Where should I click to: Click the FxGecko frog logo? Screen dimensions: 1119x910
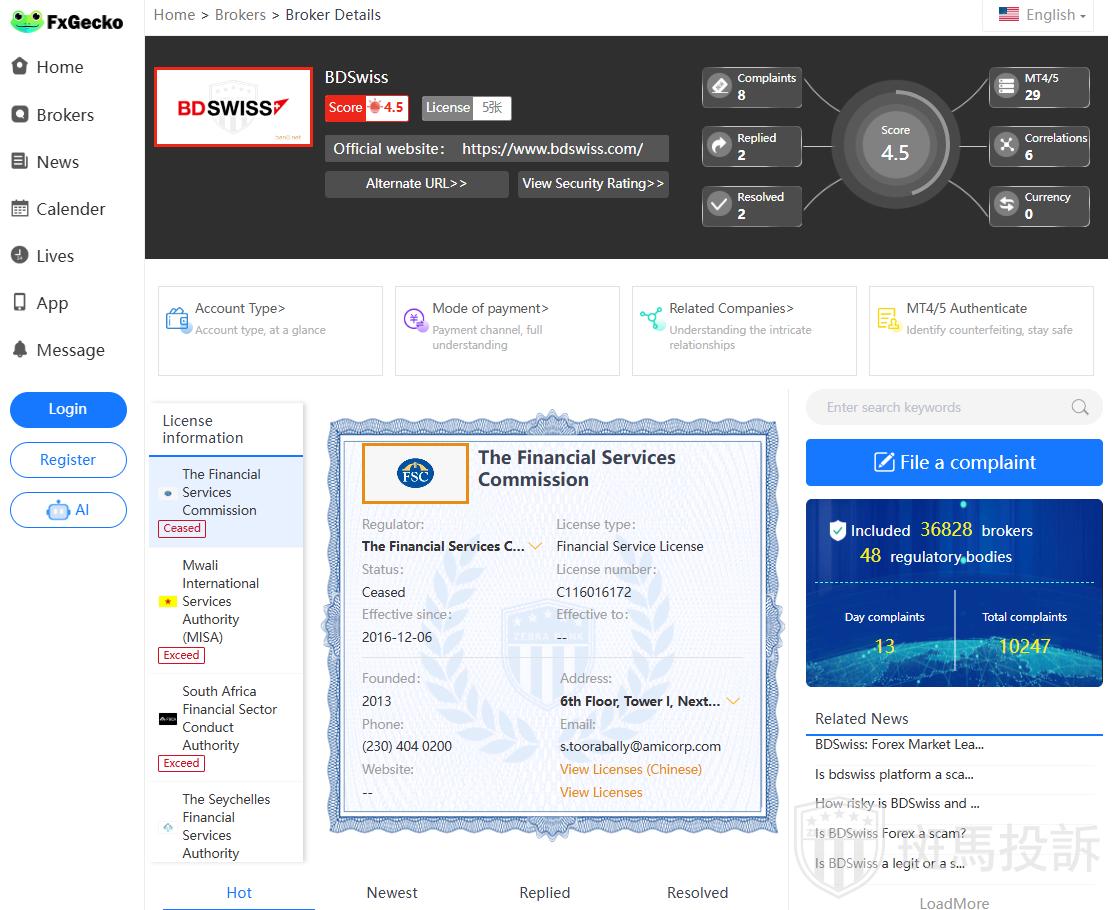[x=26, y=21]
